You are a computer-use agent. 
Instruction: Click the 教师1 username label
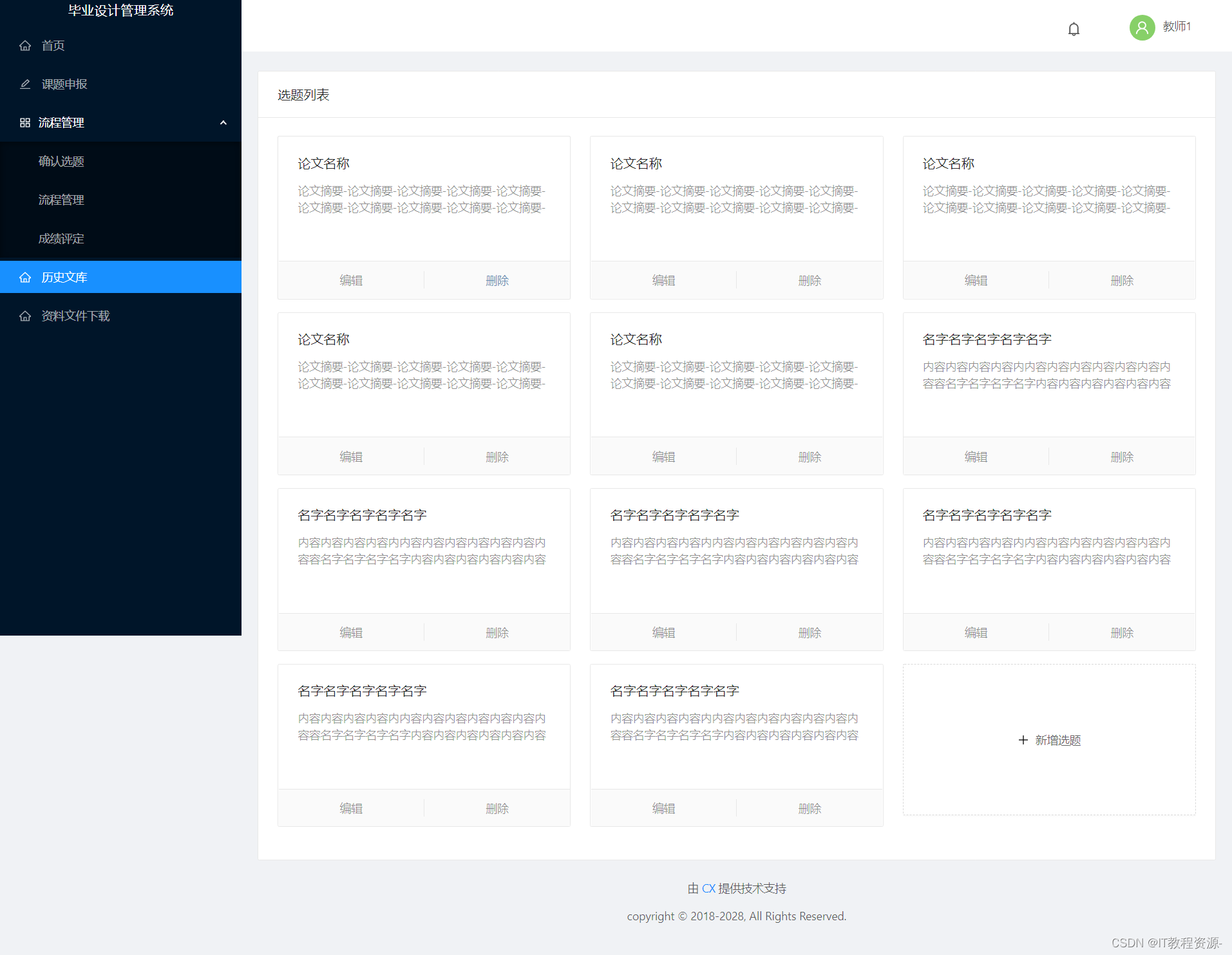(1177, 27)
